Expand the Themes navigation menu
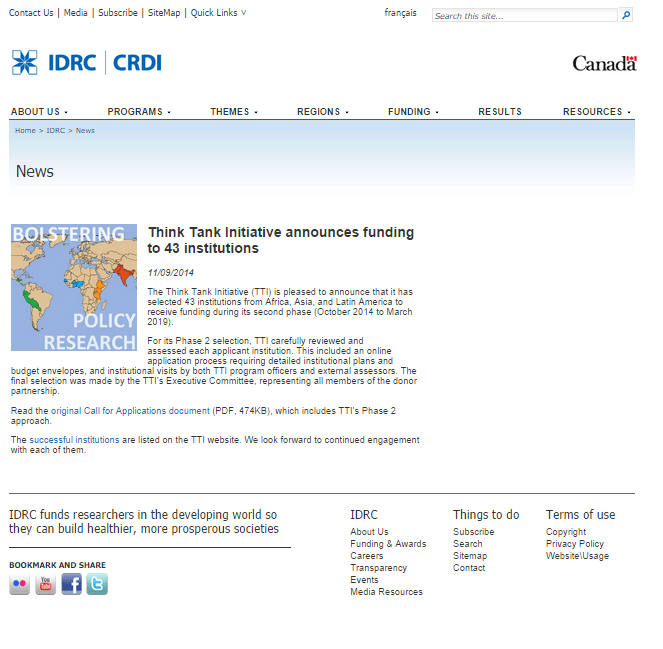 tap(234, 112)
